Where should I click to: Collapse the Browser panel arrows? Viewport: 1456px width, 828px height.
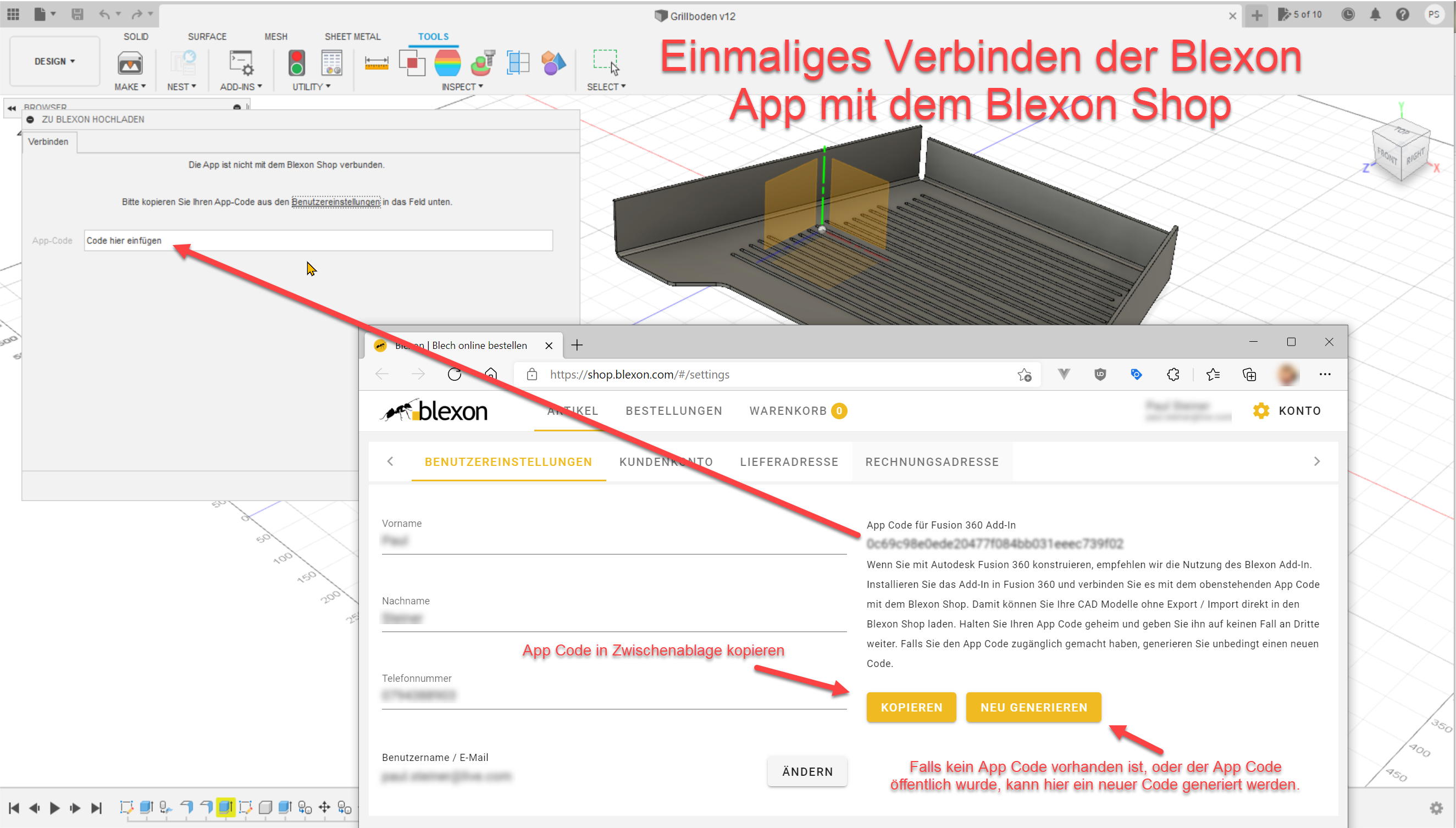click(12, 108)
